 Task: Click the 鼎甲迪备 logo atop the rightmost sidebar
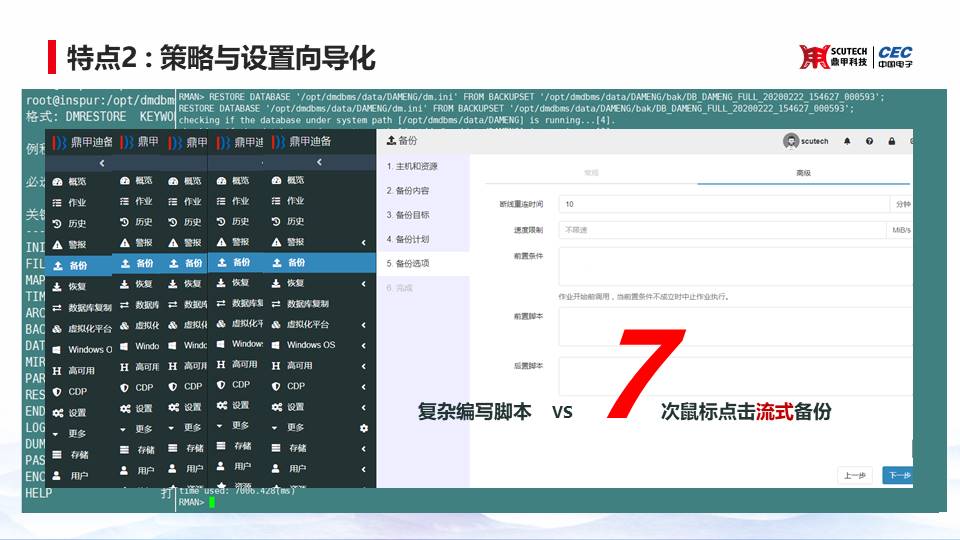point(302,141)
